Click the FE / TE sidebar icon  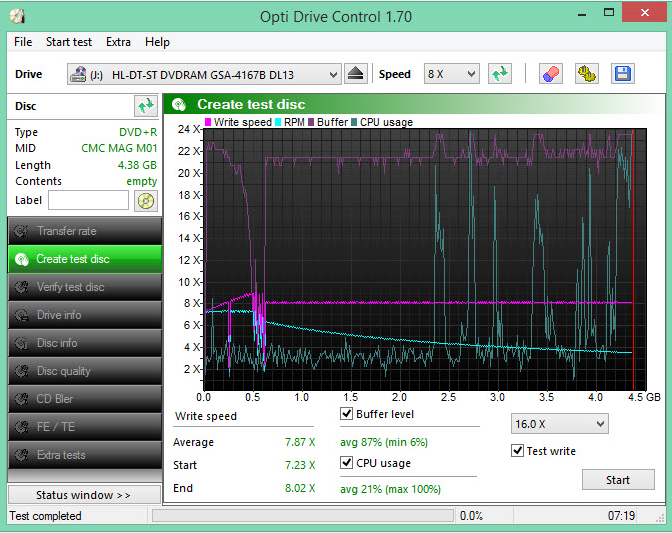tap(21, 427)
